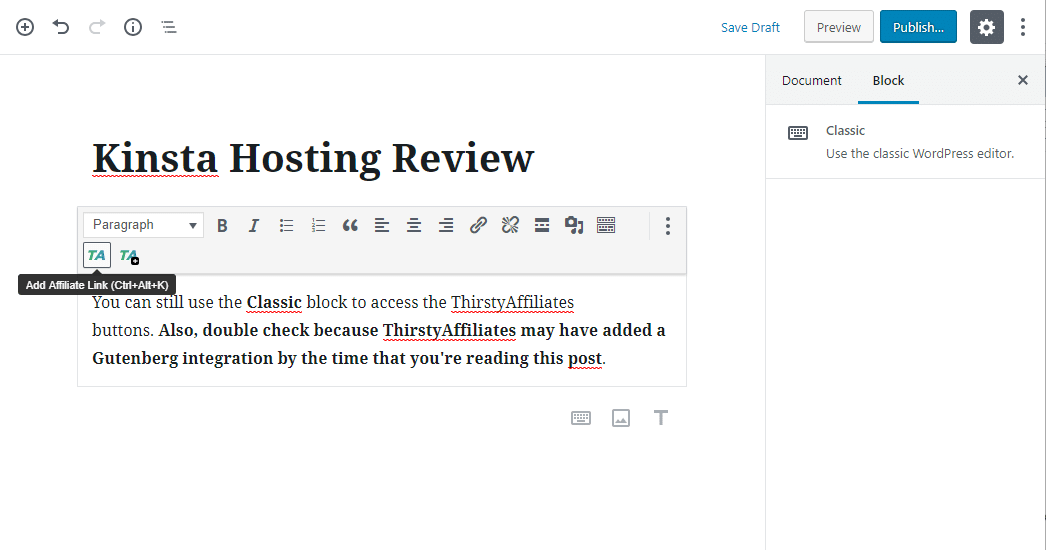Insert Read More tag
The image size is (1046, 550).
pyautogui.click(x=542, y=225)
